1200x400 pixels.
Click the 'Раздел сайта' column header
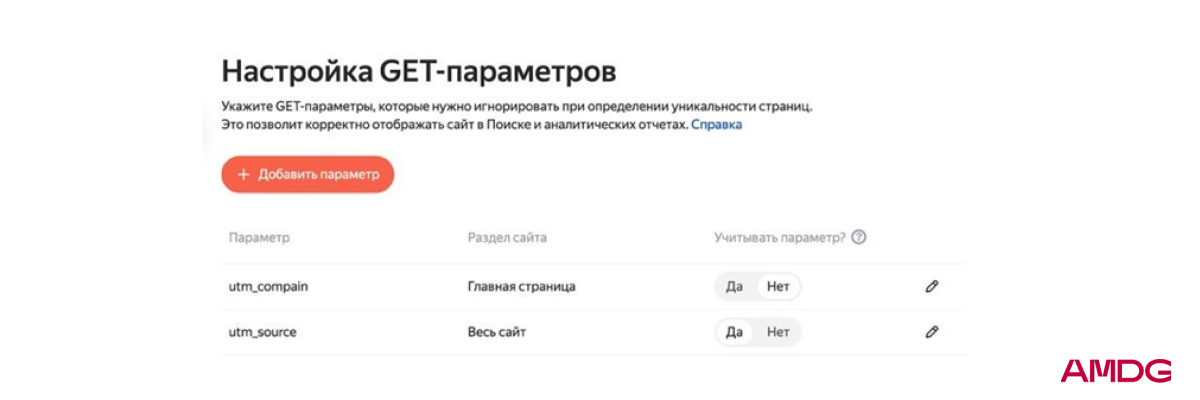(x=507, y=238)
